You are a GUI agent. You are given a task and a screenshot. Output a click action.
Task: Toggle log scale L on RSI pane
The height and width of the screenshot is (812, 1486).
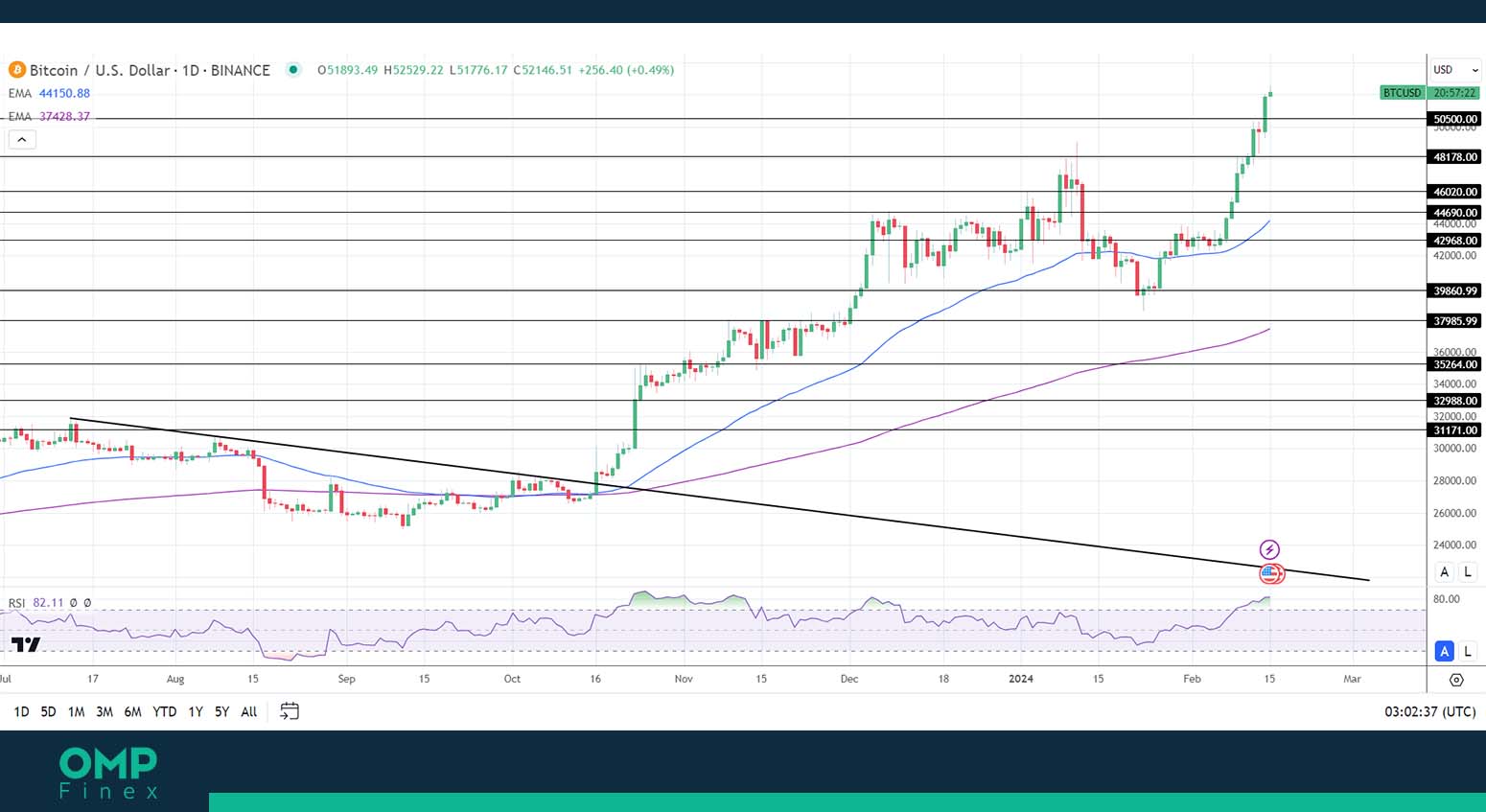tap(1468, 651)
